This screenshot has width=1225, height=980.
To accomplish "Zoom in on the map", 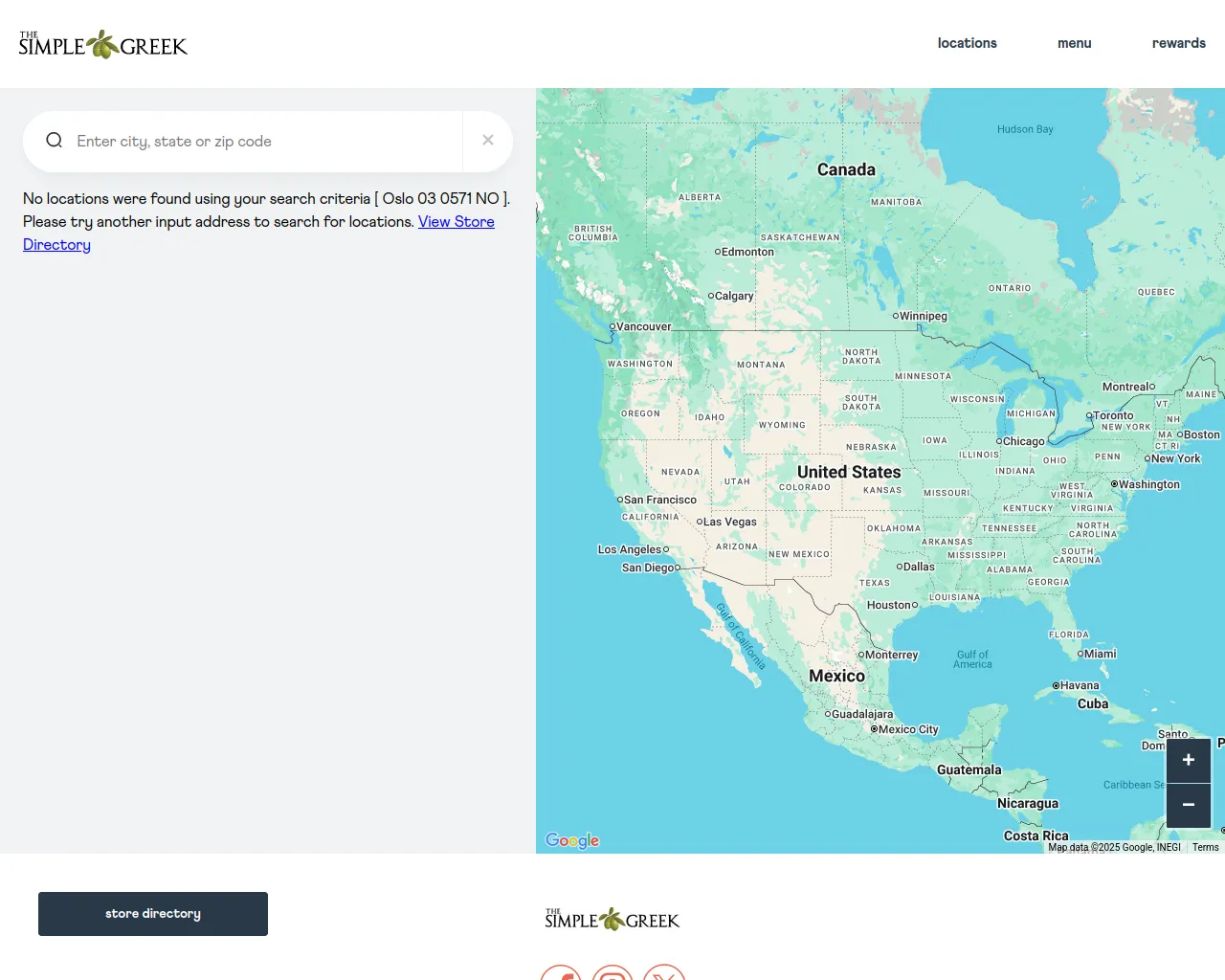I will (1189, 760).
